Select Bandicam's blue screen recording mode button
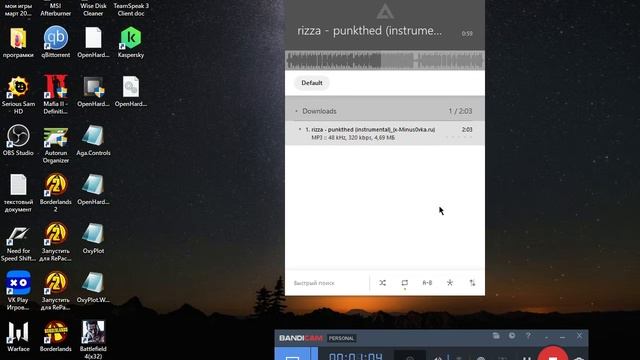 coord(292,354)
